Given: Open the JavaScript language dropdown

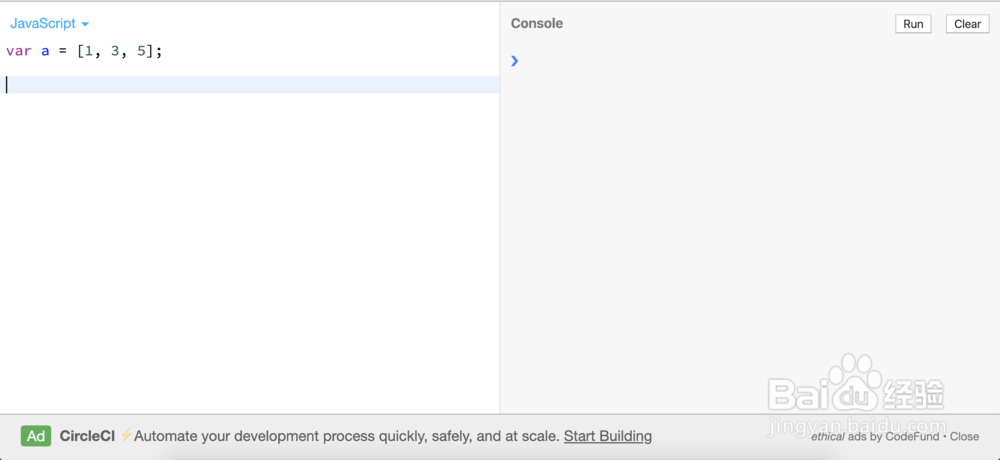Looking at the screenshot, I should [x=44, y=23].
